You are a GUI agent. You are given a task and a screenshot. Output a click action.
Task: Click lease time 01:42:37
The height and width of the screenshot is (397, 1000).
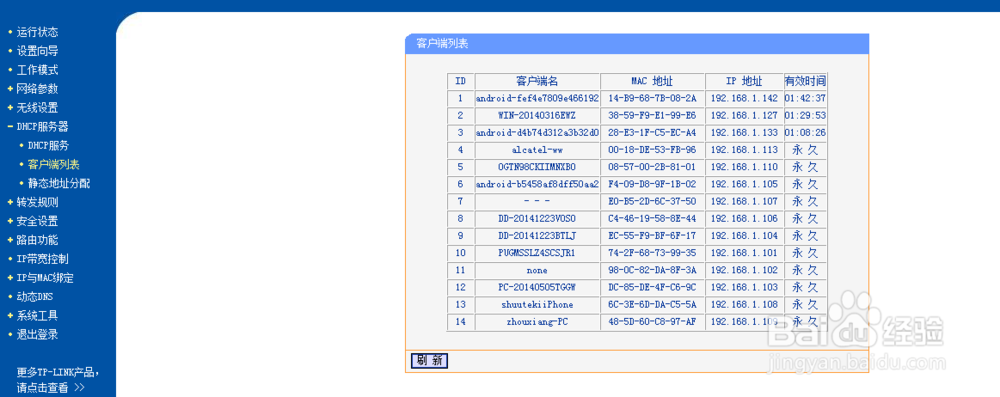point(805,99)
